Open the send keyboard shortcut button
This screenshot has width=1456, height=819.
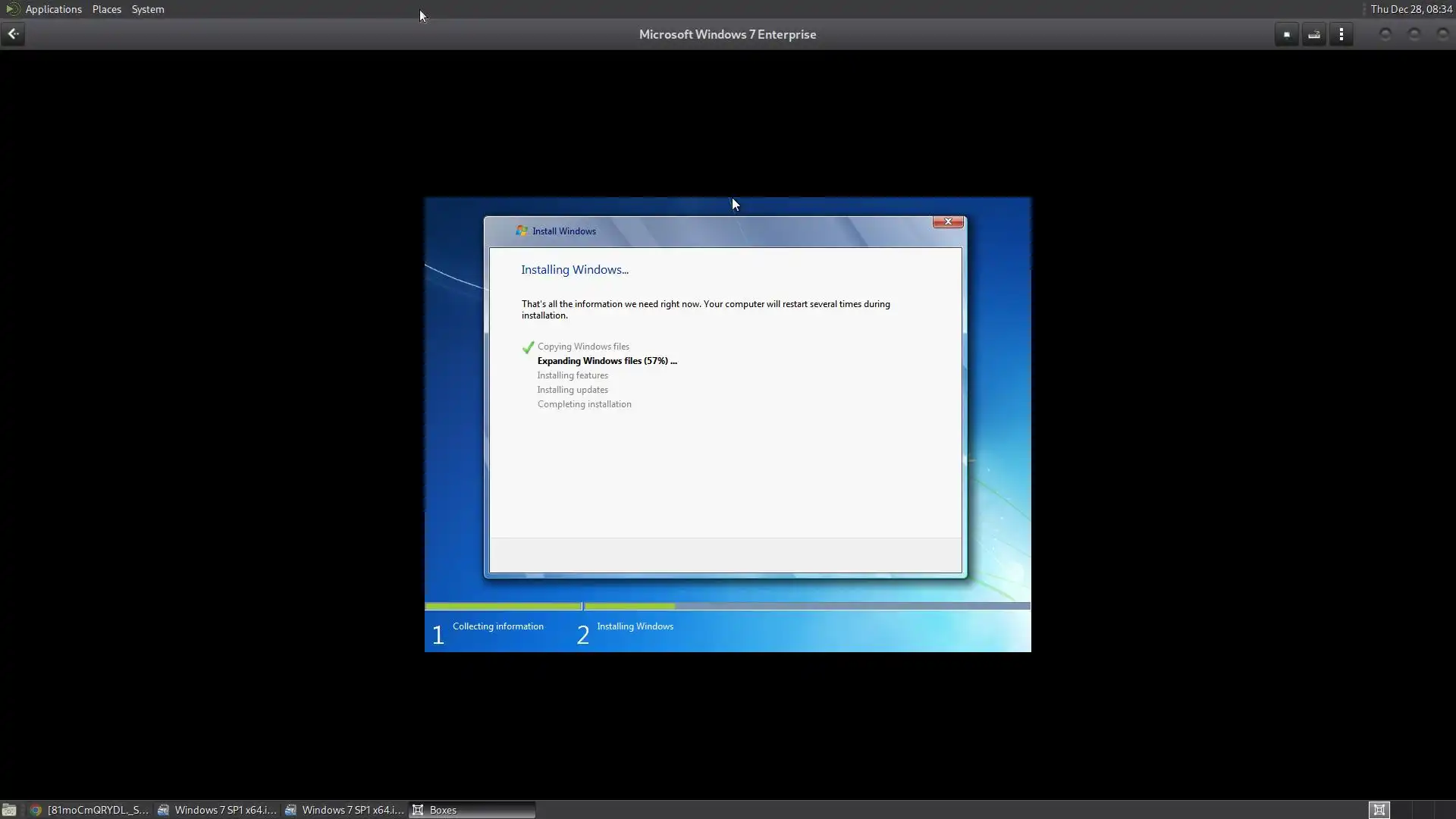click(x=1313, y=34)
